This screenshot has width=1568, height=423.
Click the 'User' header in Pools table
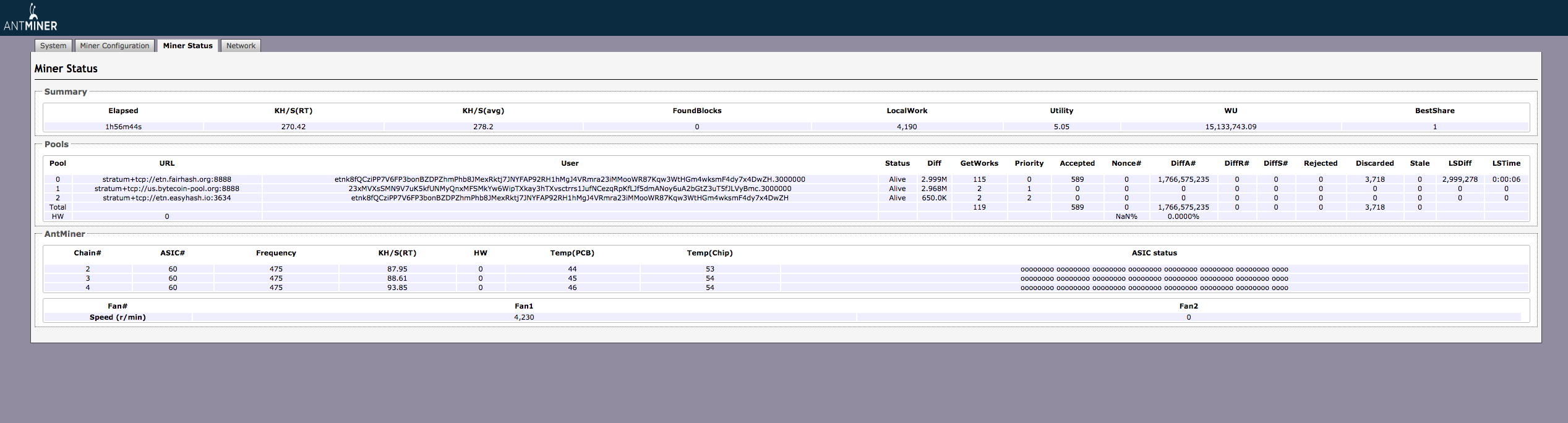(570, 163)
